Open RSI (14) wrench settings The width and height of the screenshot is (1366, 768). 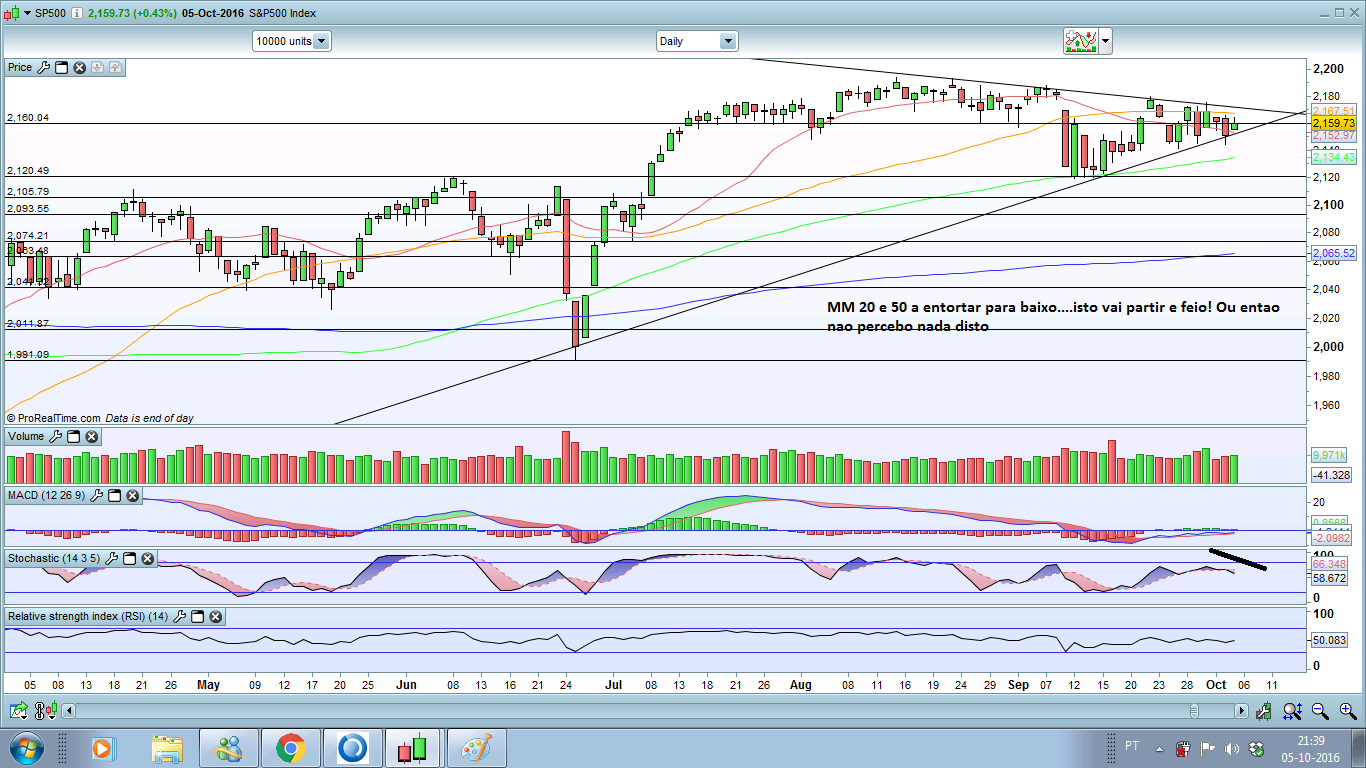pyautogui.click(x=179, y=617)
